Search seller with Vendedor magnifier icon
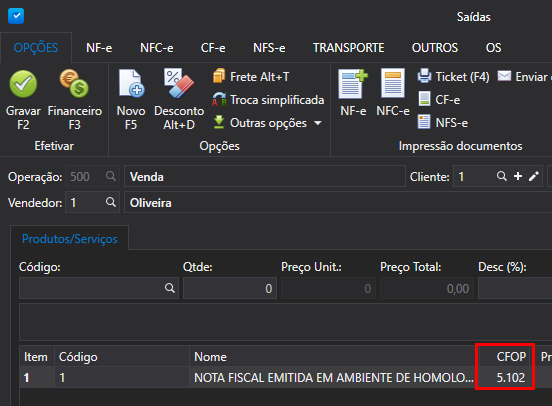Viewport: 552px width, 406px height. point(111,202)
